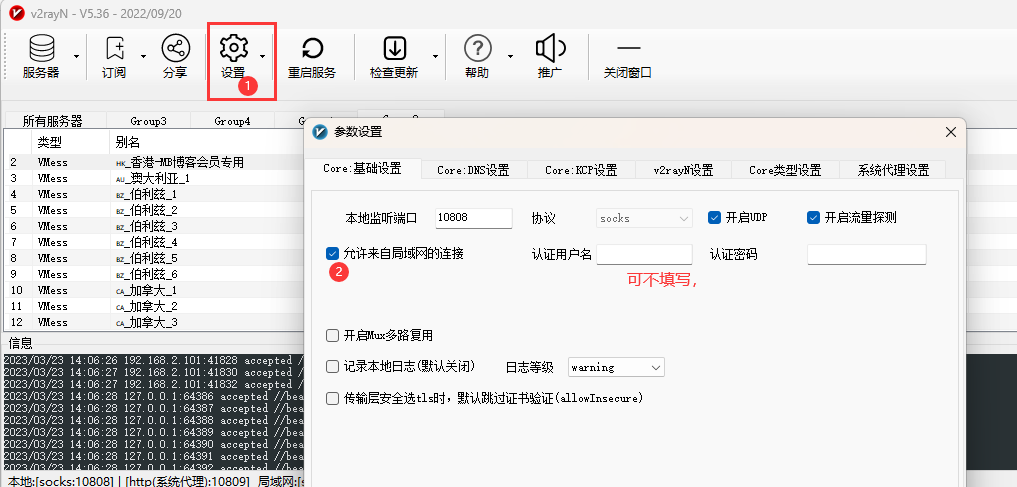Expand the 日志等级 warning dropdown
Screen dimensions: 1017x487
point(616,368)
